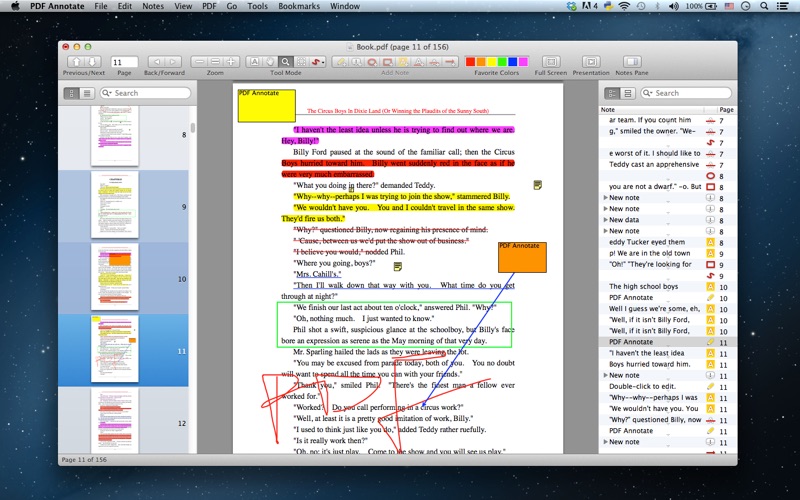
Task: Pick the yellow favorite color
Action: pos(492,62)
